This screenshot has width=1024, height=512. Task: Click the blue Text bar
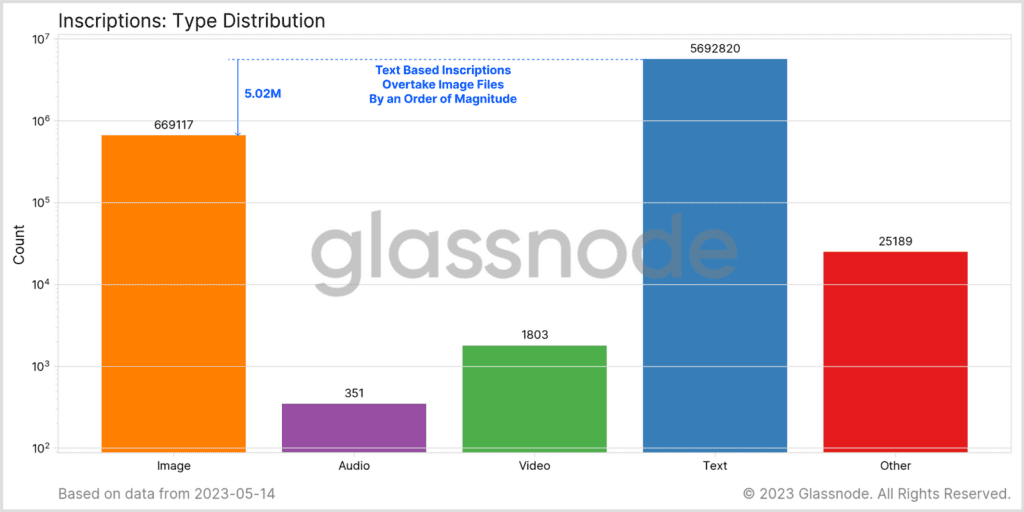(714, 254)
